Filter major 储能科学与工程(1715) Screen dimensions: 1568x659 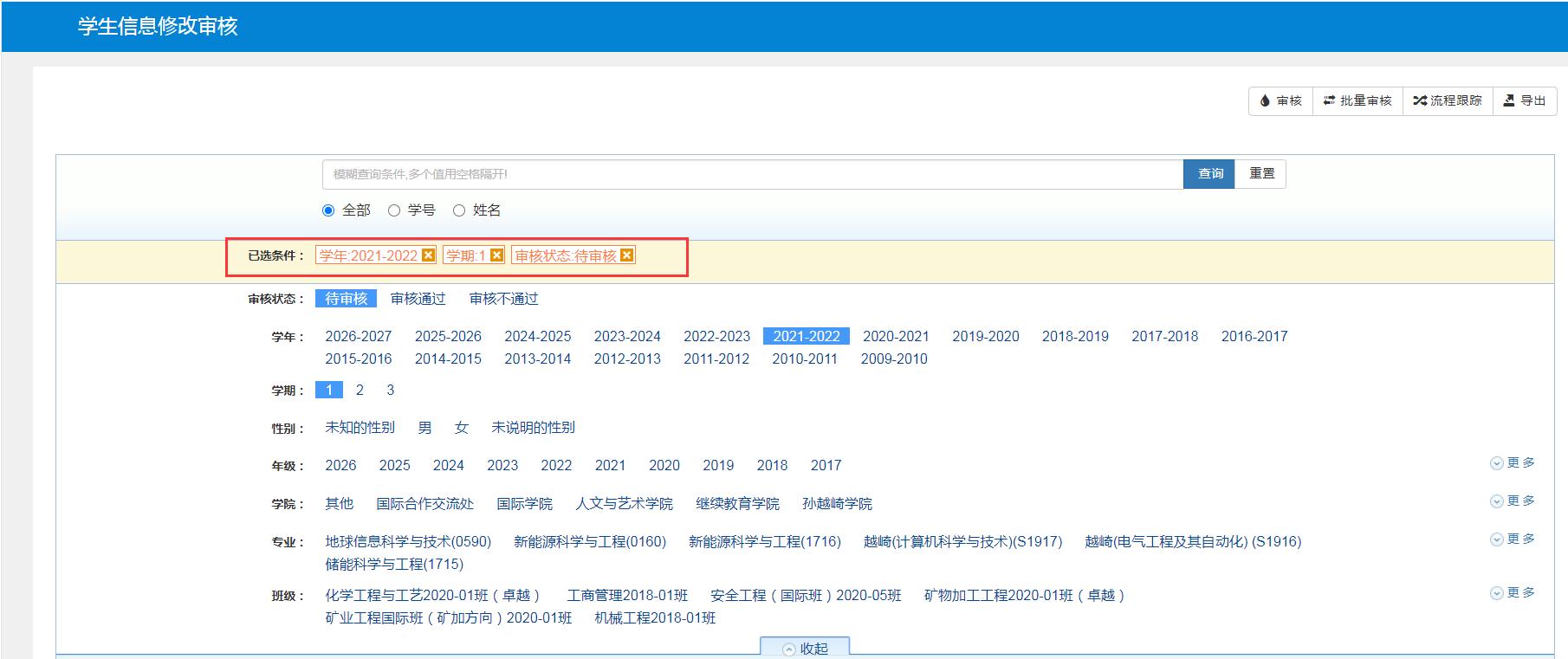click(394, 565)
